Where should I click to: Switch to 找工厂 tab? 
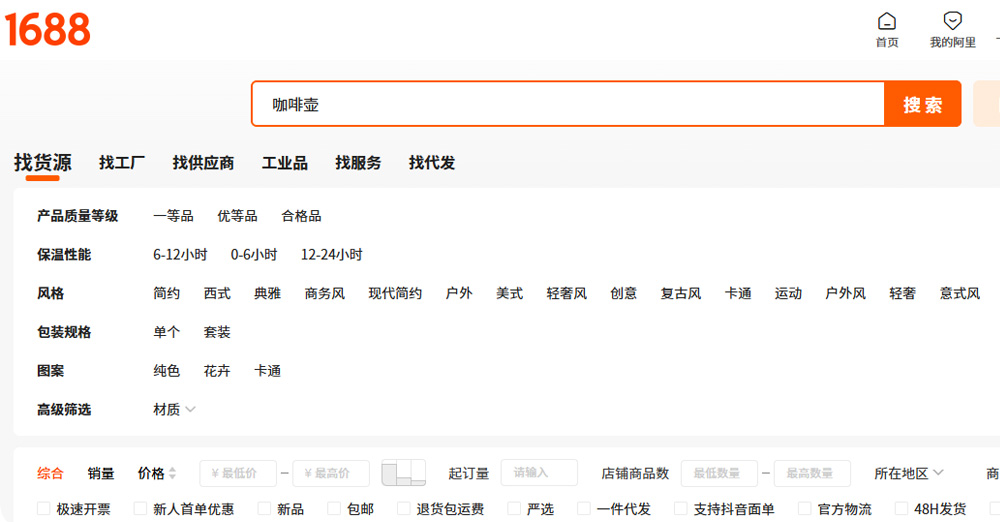click(122, 163)
